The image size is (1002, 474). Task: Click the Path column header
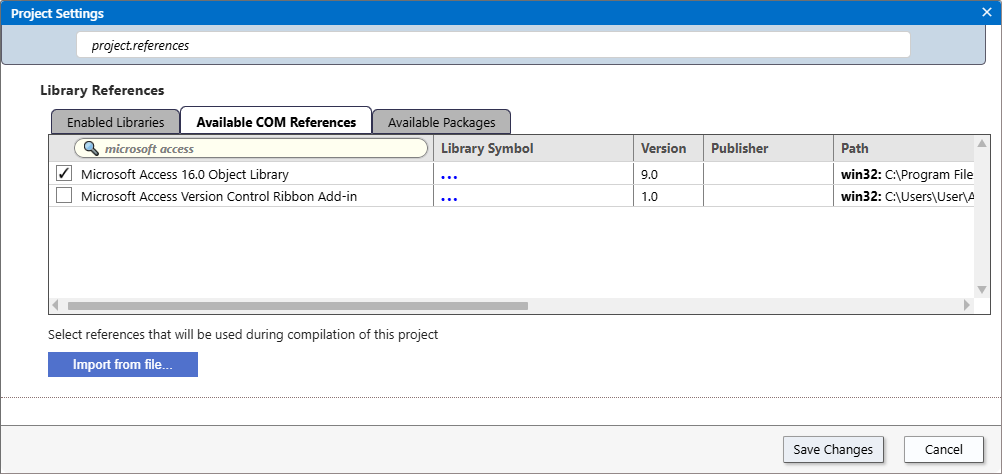click(900, 148)
